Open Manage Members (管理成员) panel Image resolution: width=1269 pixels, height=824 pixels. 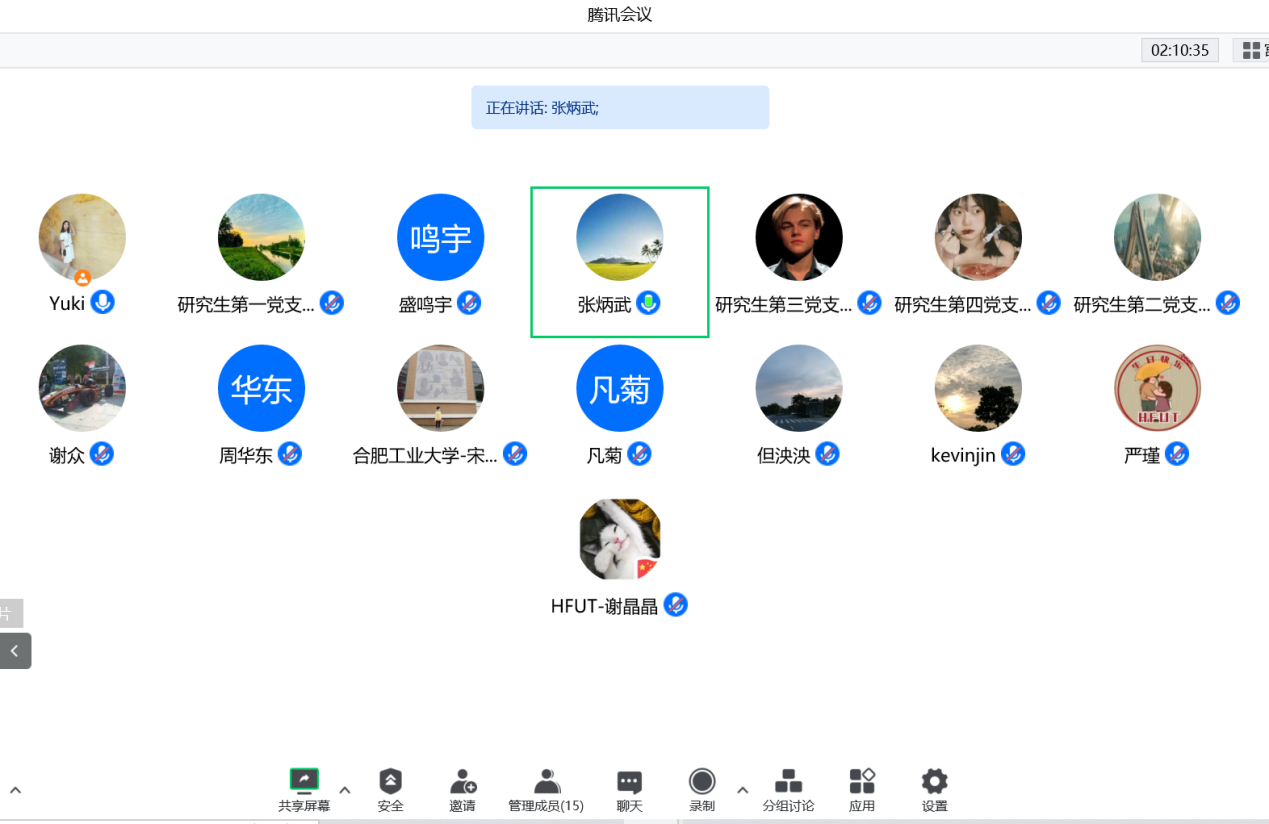[x=546, y=781]
